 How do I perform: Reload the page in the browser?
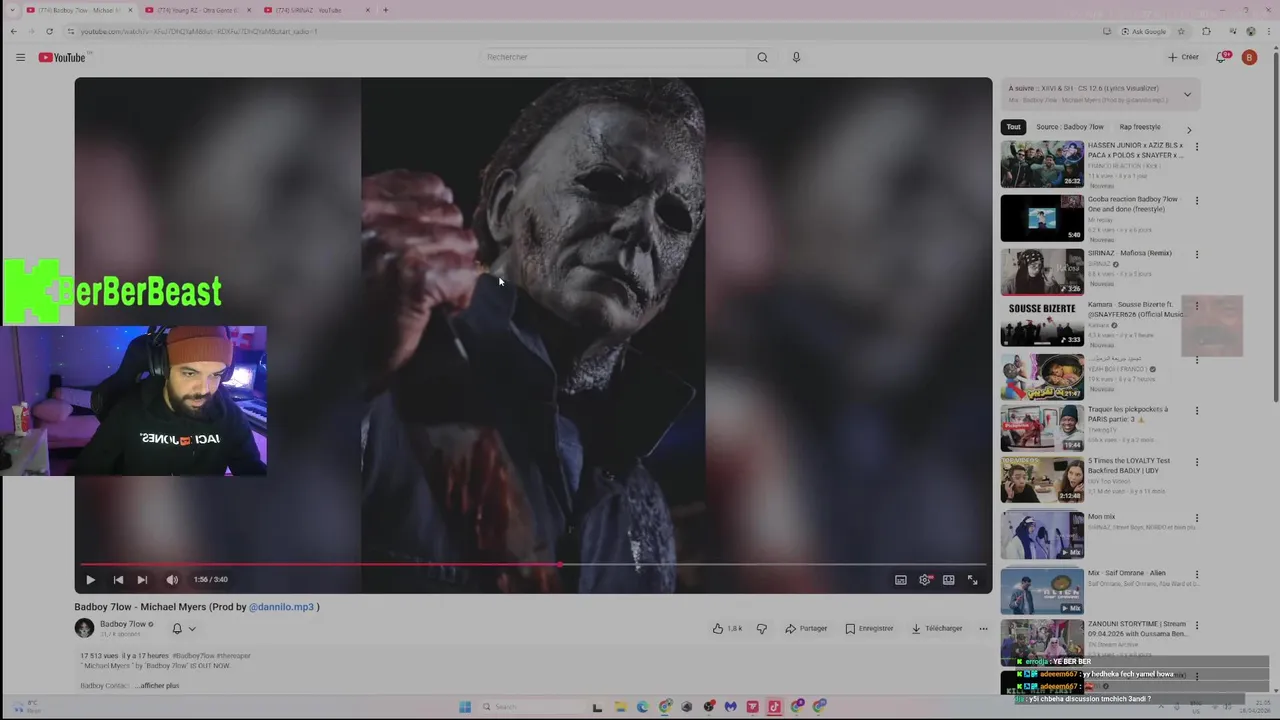49,31
